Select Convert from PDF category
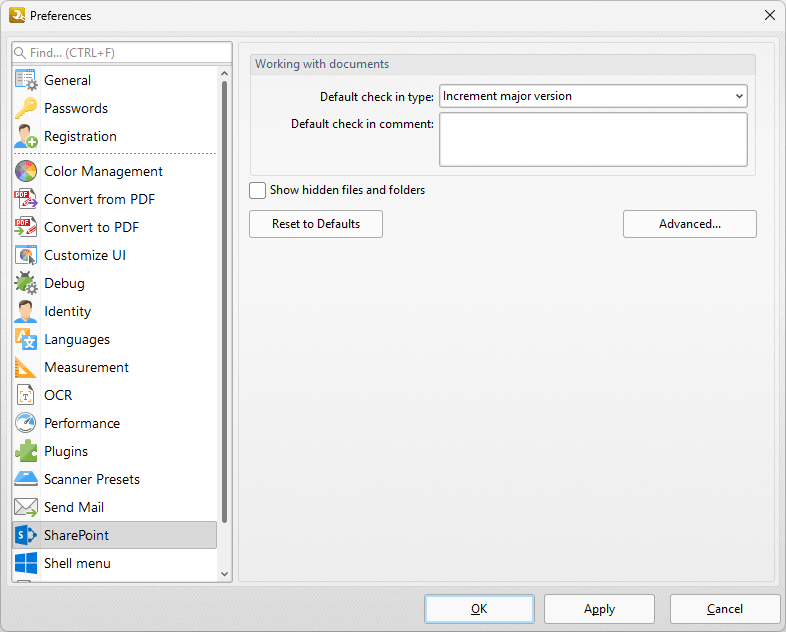Viewport: 786px width, 632px height. [x=115, y=199]
